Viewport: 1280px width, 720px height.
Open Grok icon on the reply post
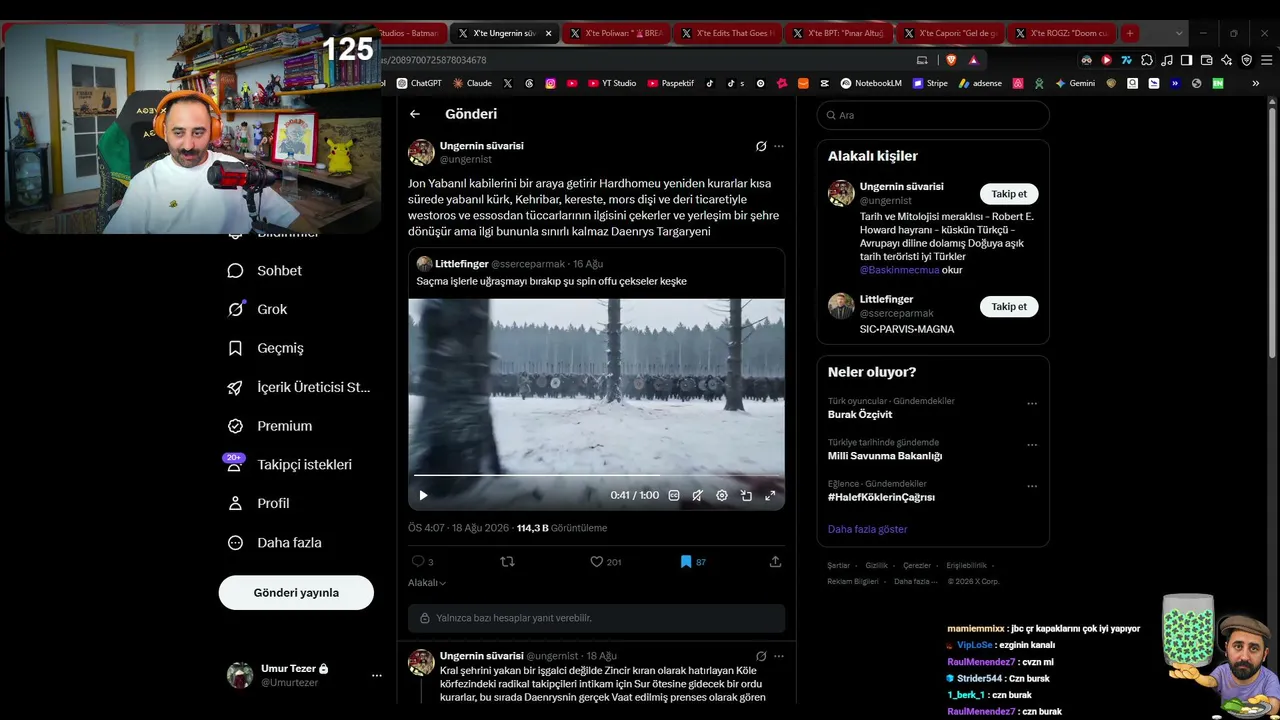pos(761,656)
